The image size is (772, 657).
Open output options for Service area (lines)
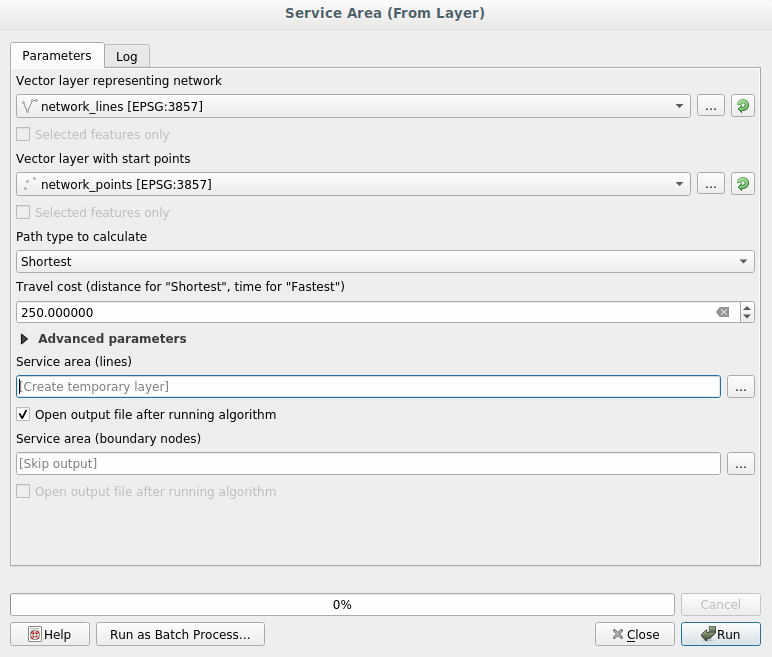[x=740, y=386]
